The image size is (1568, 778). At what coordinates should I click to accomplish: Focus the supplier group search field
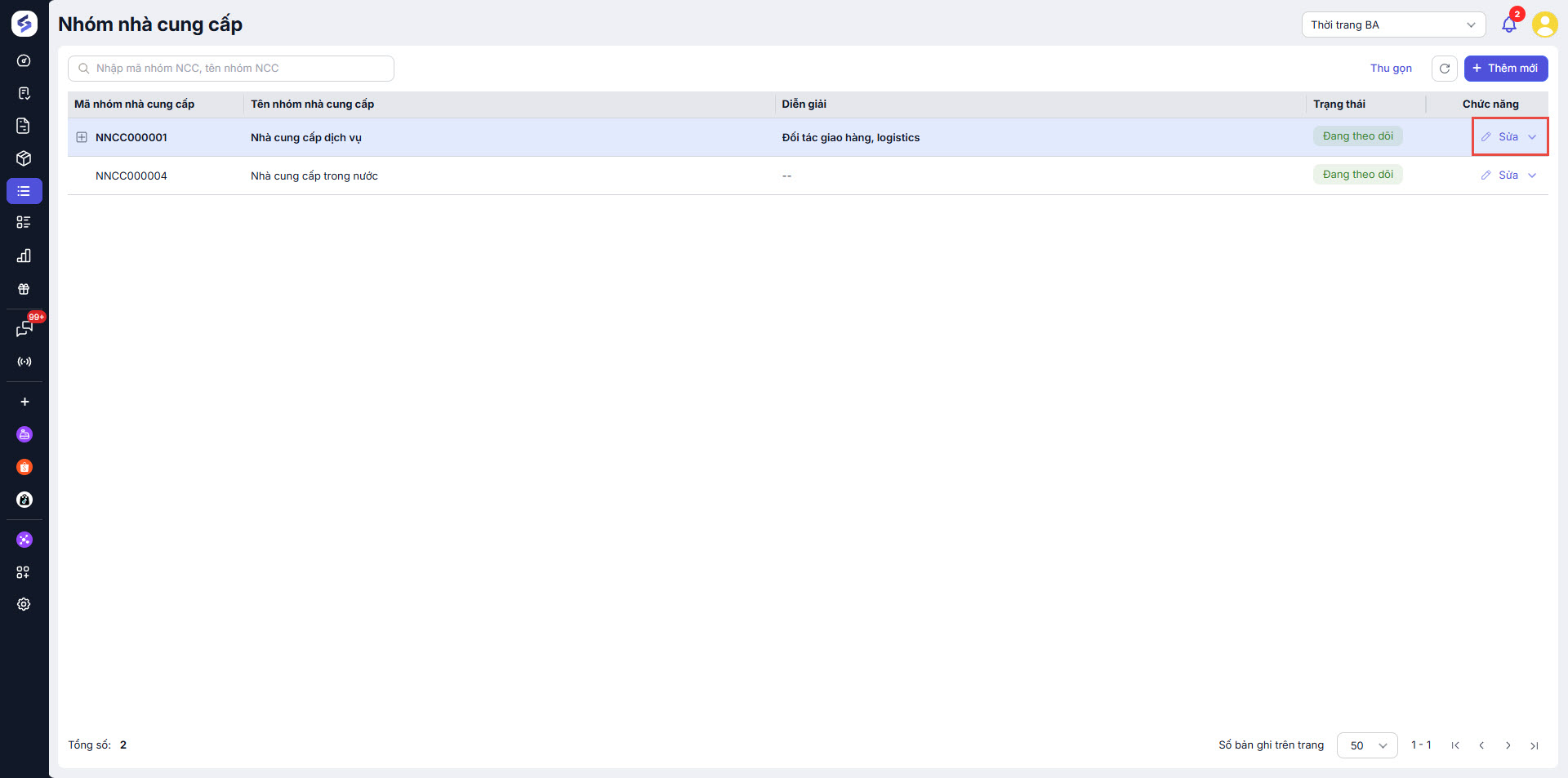[x=231, y=69]
